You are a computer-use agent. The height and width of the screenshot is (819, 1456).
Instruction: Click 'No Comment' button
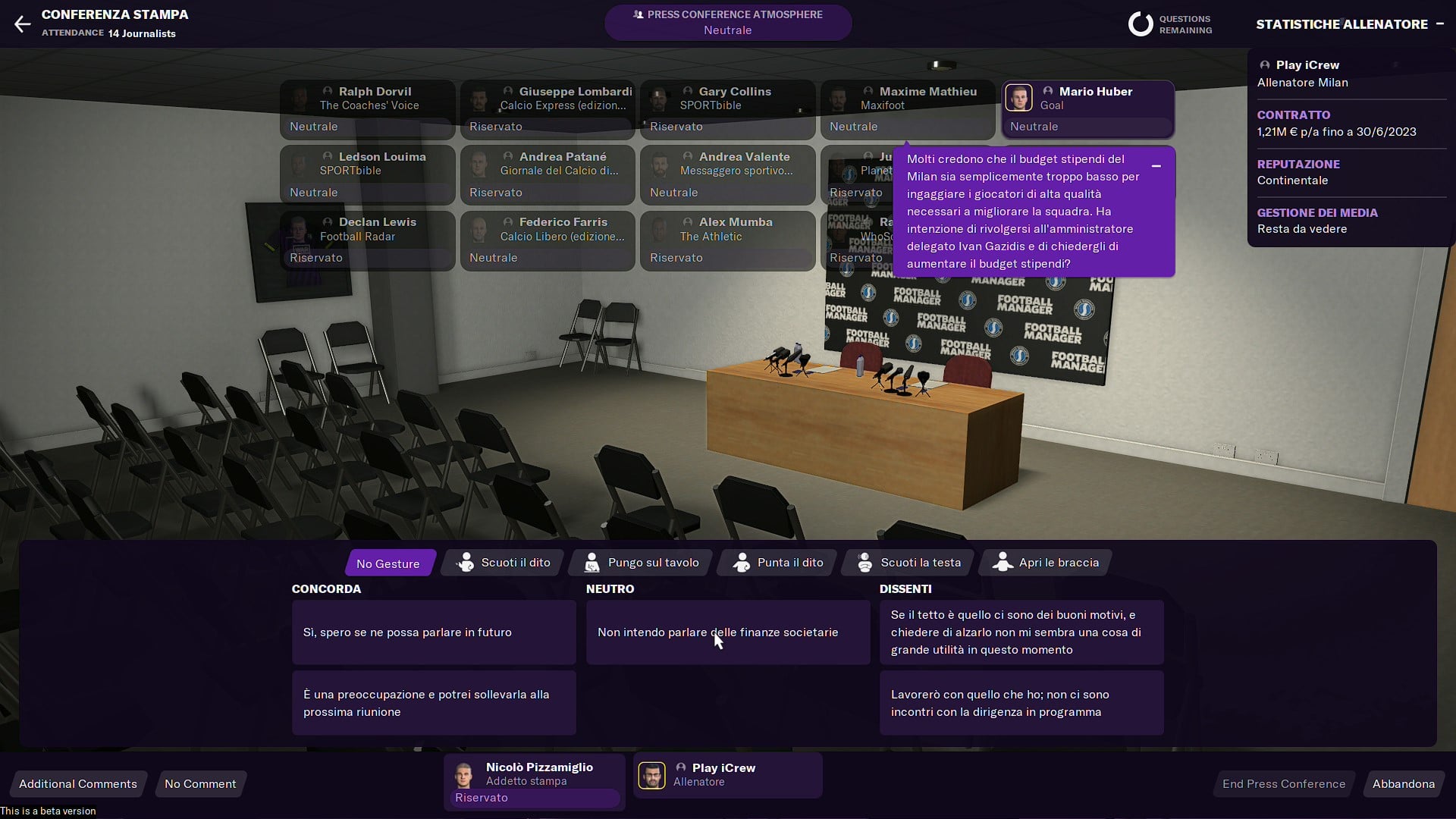point(200,783)
